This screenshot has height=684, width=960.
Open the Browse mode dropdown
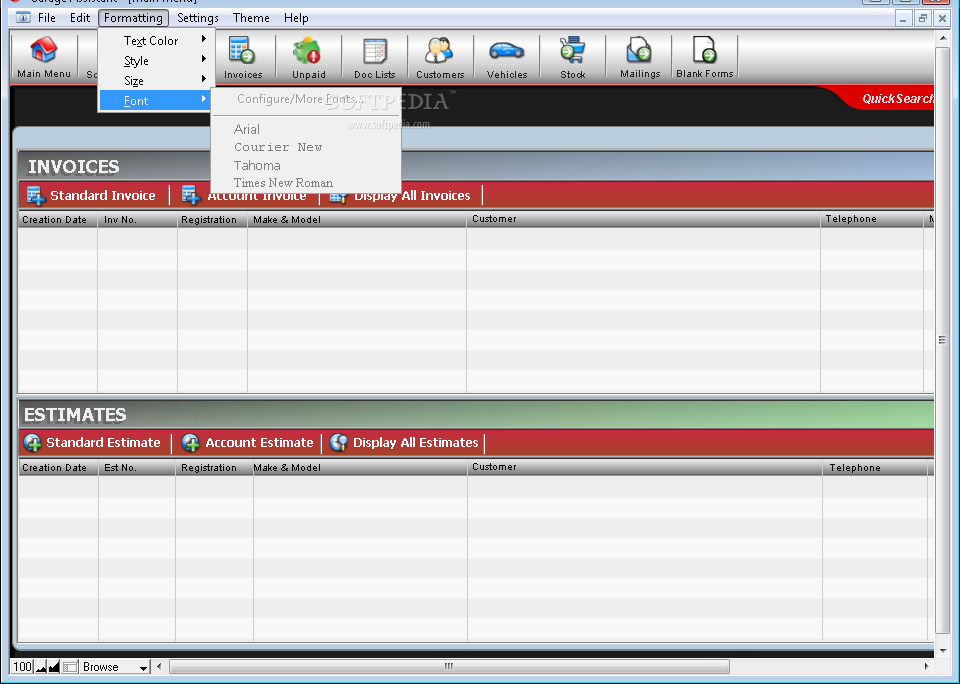pyautogui.click(x=114, y=667)
